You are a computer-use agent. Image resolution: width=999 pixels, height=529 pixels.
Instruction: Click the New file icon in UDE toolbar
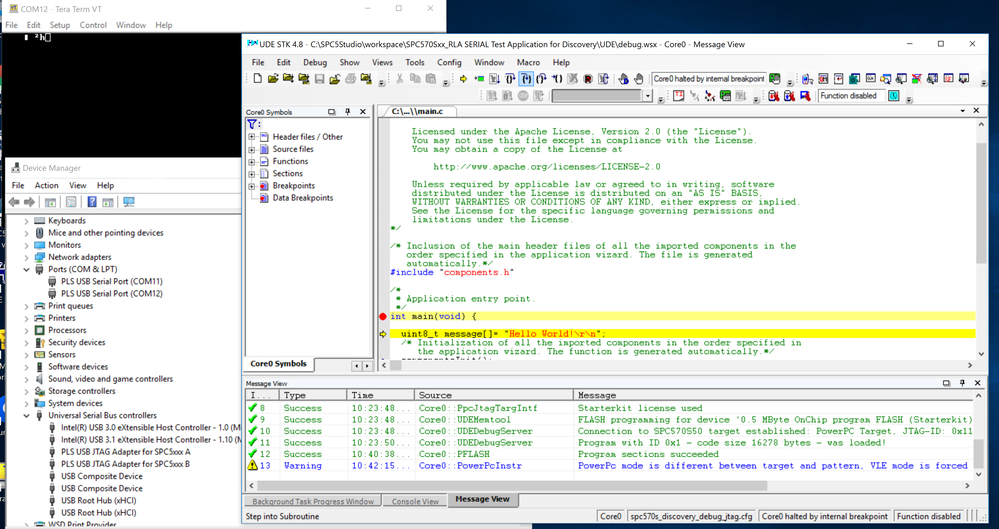pos(258,79)
